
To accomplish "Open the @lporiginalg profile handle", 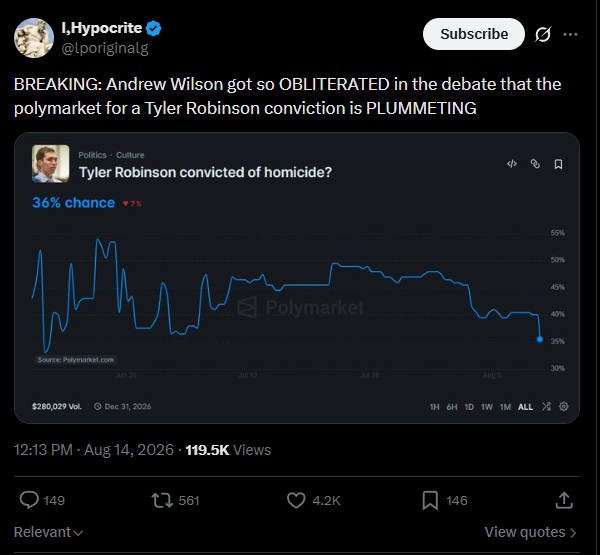I will click(x=105, y=48).
